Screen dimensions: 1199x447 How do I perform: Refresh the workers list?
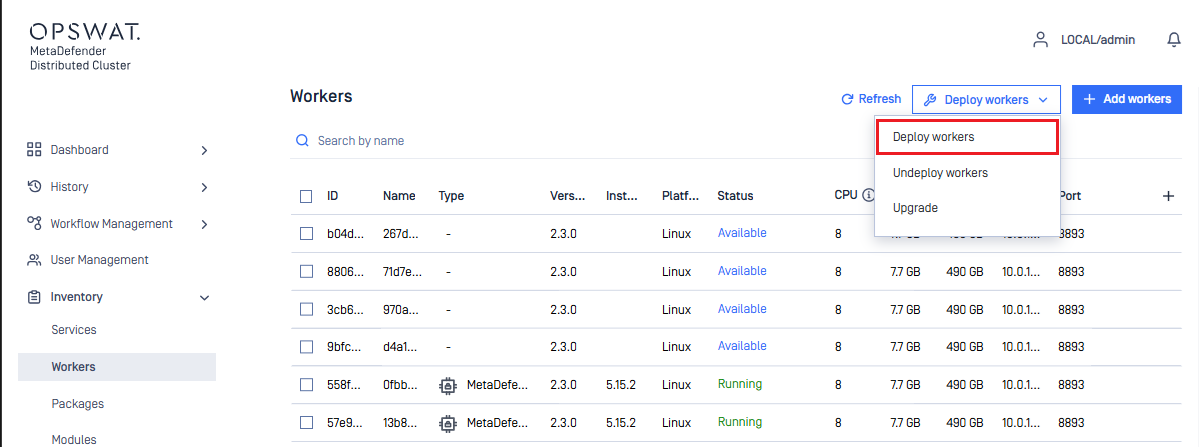coord(871,99)
